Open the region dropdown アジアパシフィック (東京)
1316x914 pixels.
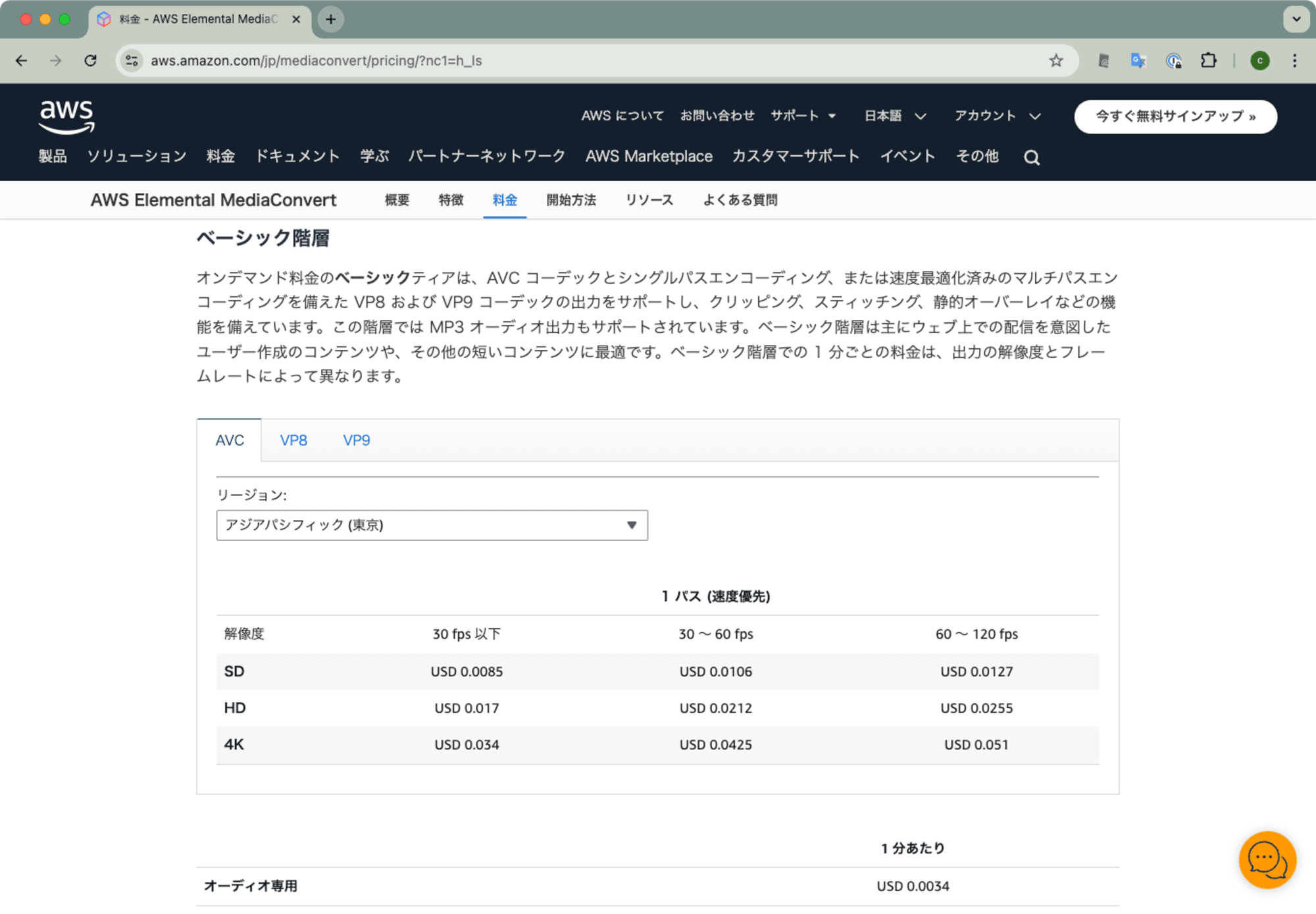coord(432,525)
